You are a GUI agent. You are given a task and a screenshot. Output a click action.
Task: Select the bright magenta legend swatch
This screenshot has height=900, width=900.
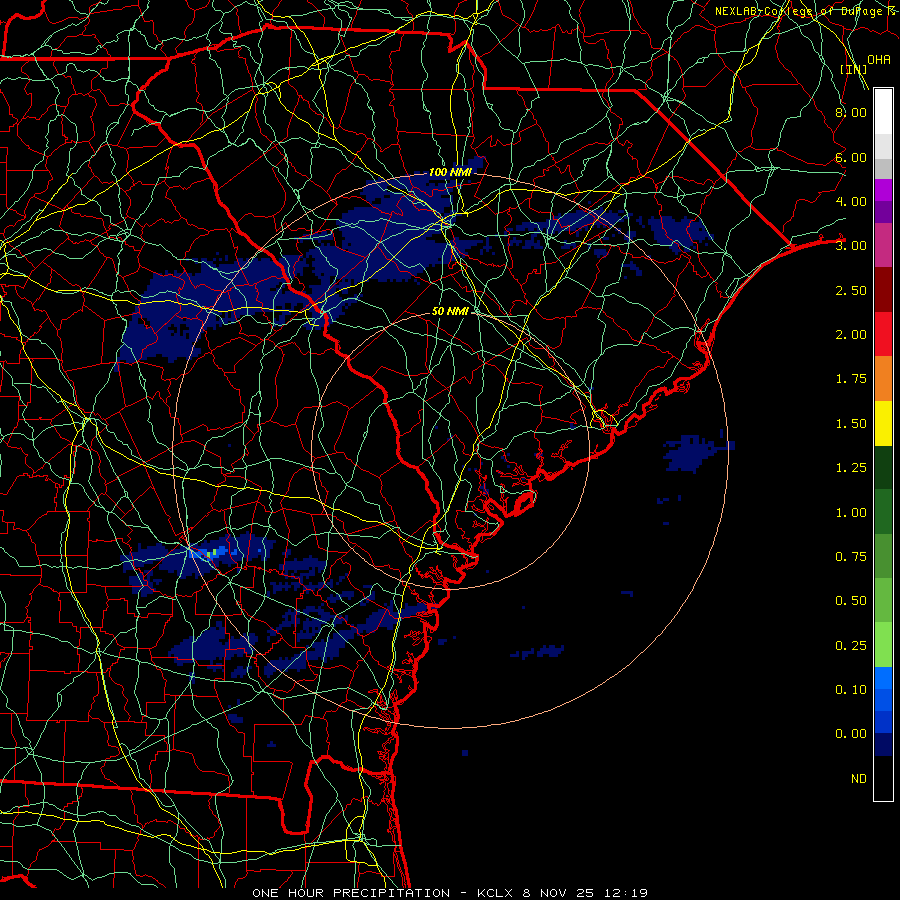[x=883, y=190]
